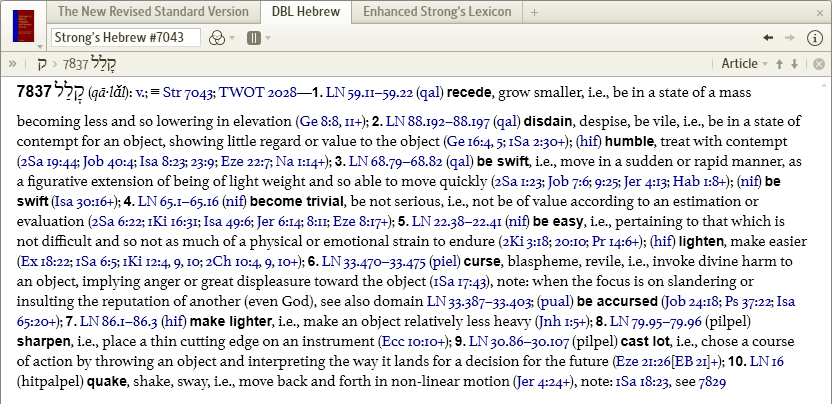Go to next article with down arrow

tap(794, 64)
